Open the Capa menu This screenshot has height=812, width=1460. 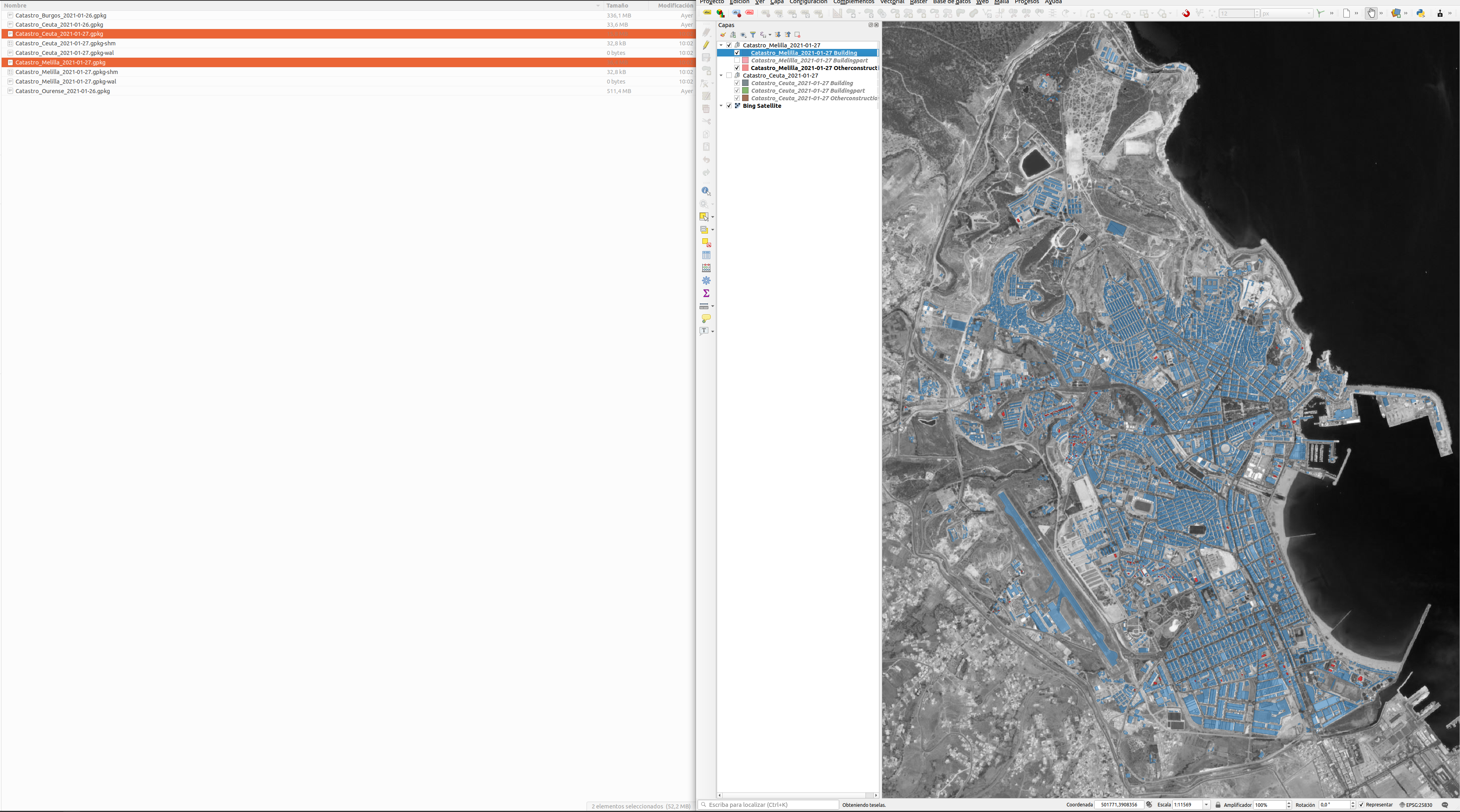[776, 2]
